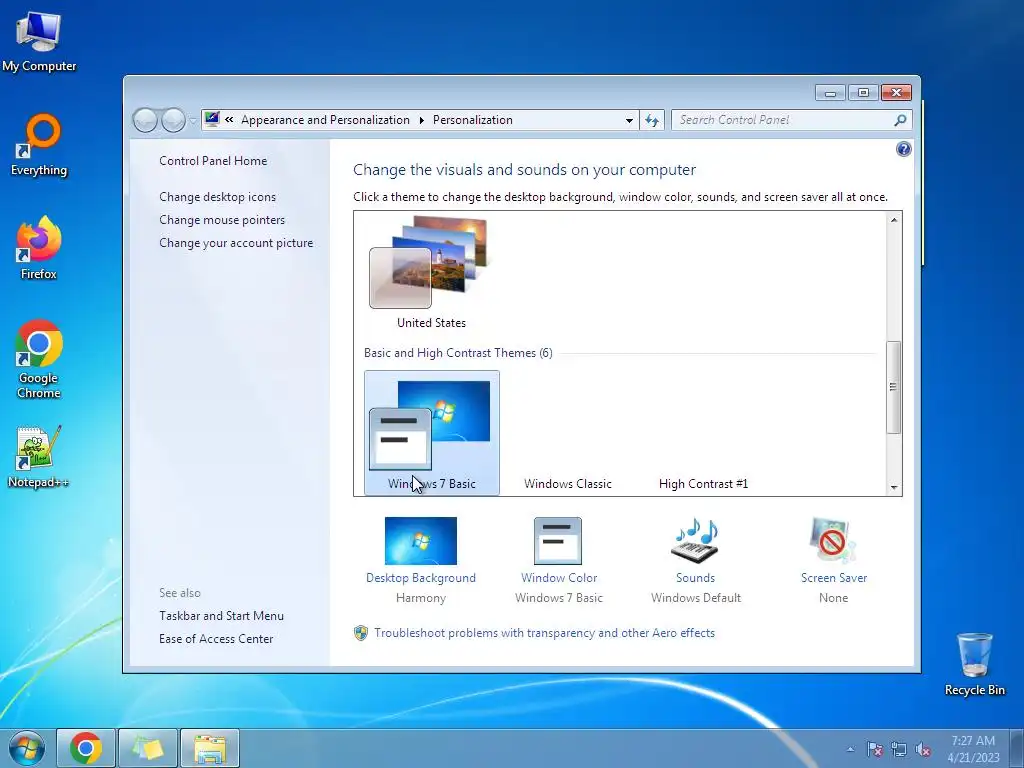Go to Control Panel Home
Screen dimensions: 1024x768
213,161
